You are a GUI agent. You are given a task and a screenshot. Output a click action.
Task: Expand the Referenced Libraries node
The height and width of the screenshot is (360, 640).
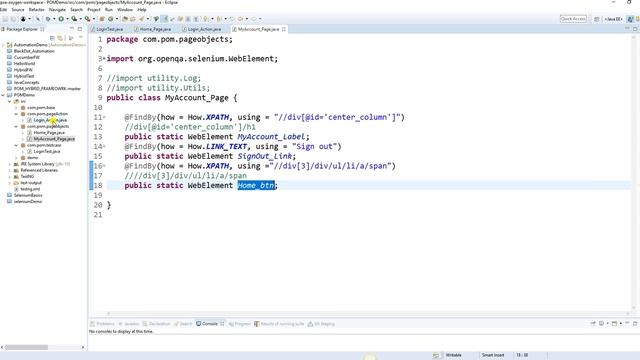coord(10,170)
